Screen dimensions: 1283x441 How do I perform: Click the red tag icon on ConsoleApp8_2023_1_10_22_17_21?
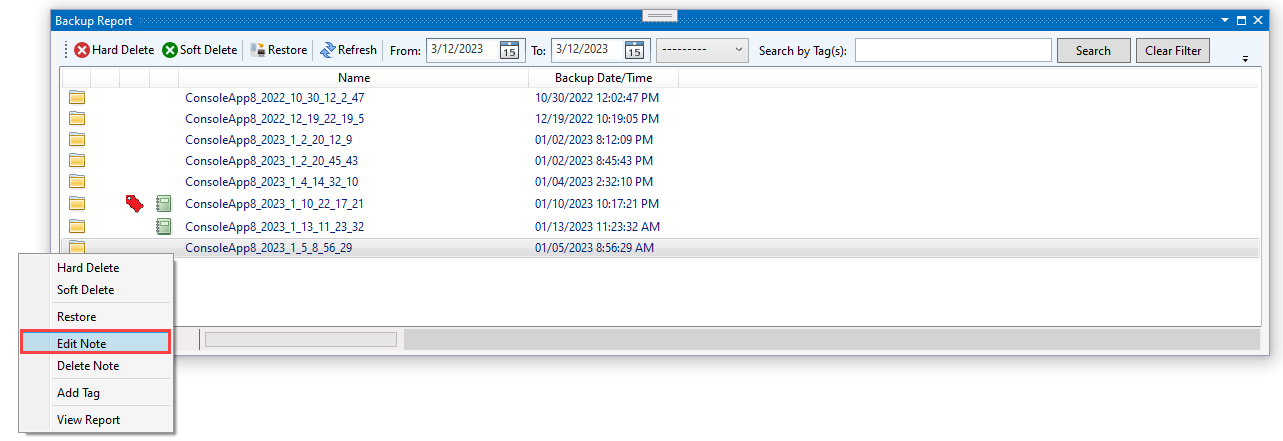coord(134,204)
